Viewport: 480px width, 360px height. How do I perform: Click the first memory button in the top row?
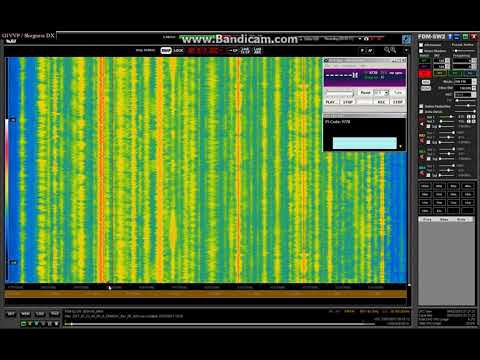(425, 186)
